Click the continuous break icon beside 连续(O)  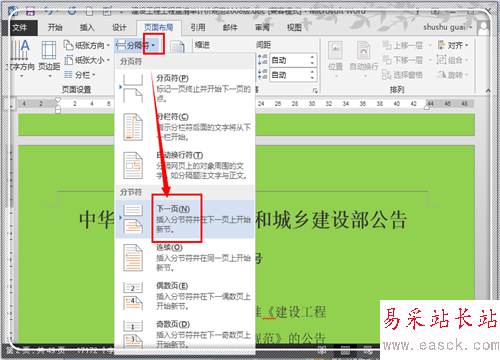point(133,258)
